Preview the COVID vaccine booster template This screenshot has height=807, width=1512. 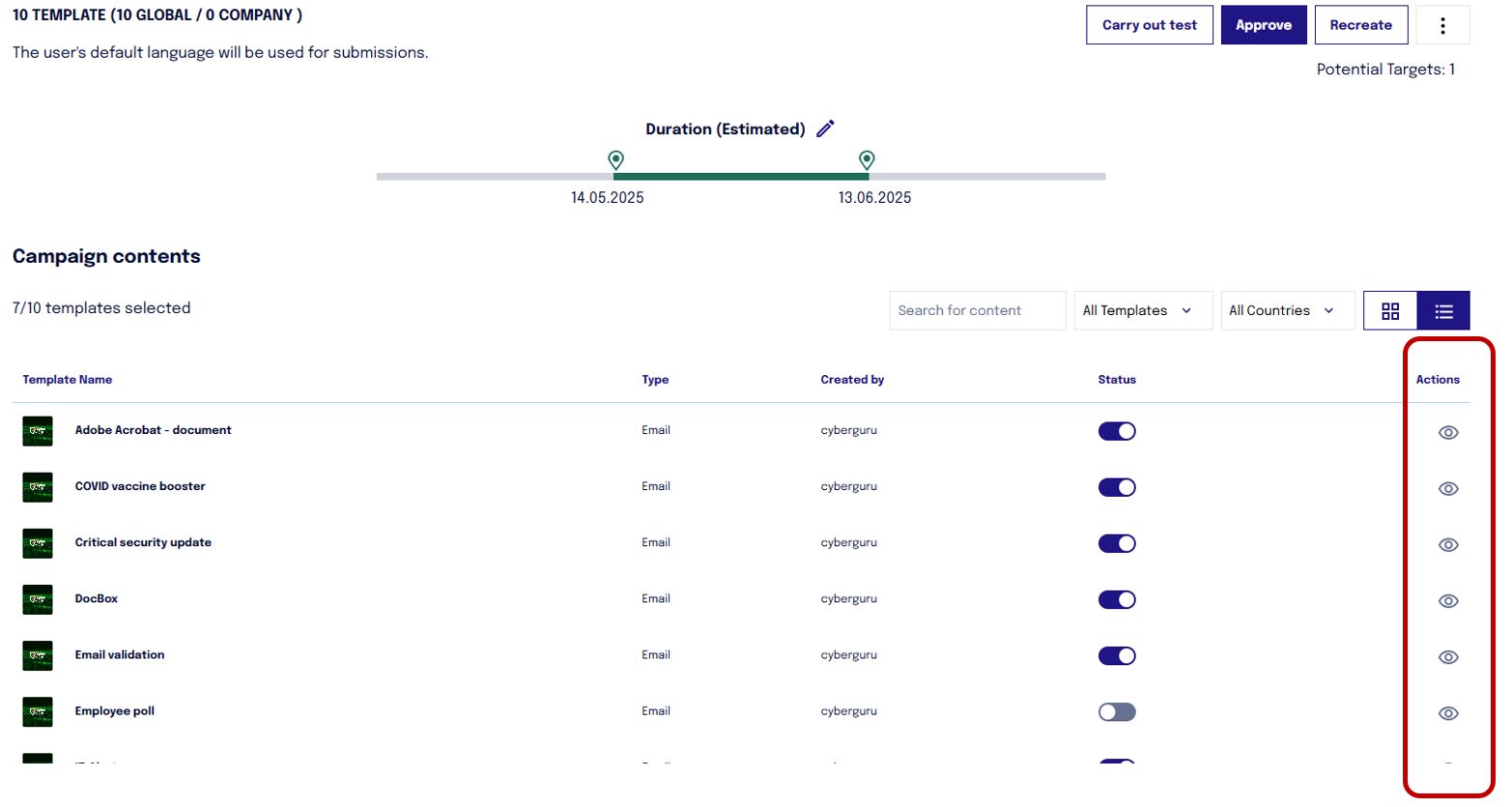[x=1448, y=489]
